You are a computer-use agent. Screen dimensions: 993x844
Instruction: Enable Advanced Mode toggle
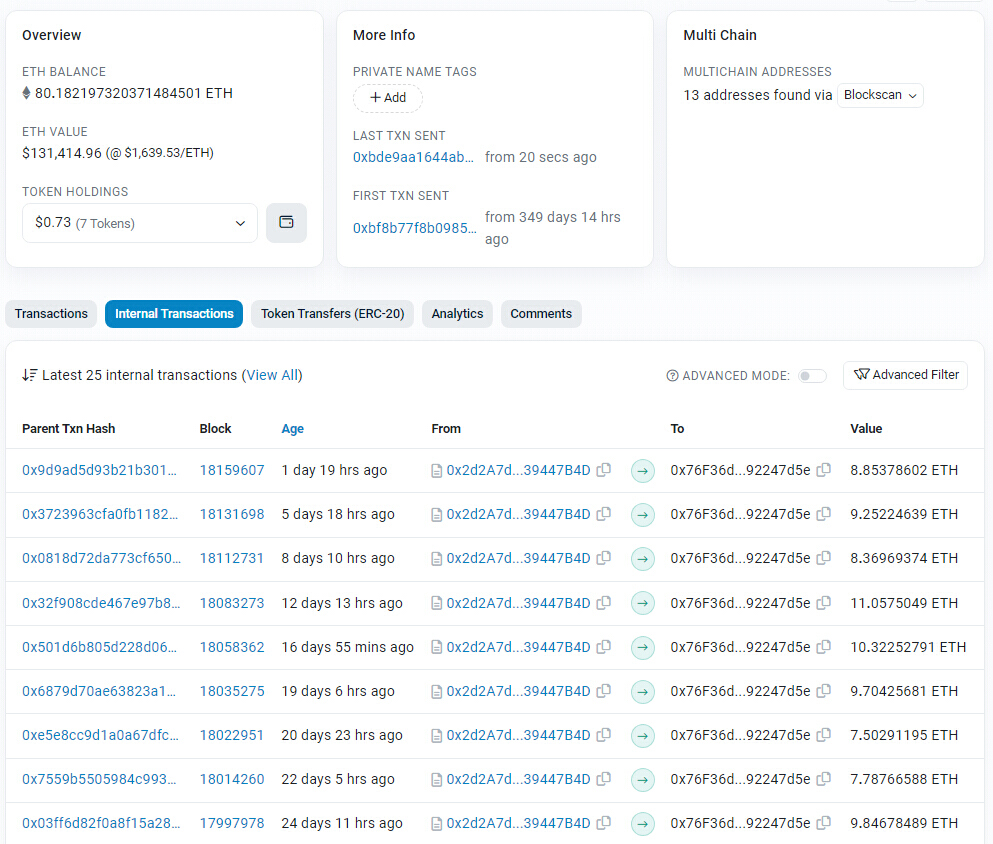pos(811,375)
